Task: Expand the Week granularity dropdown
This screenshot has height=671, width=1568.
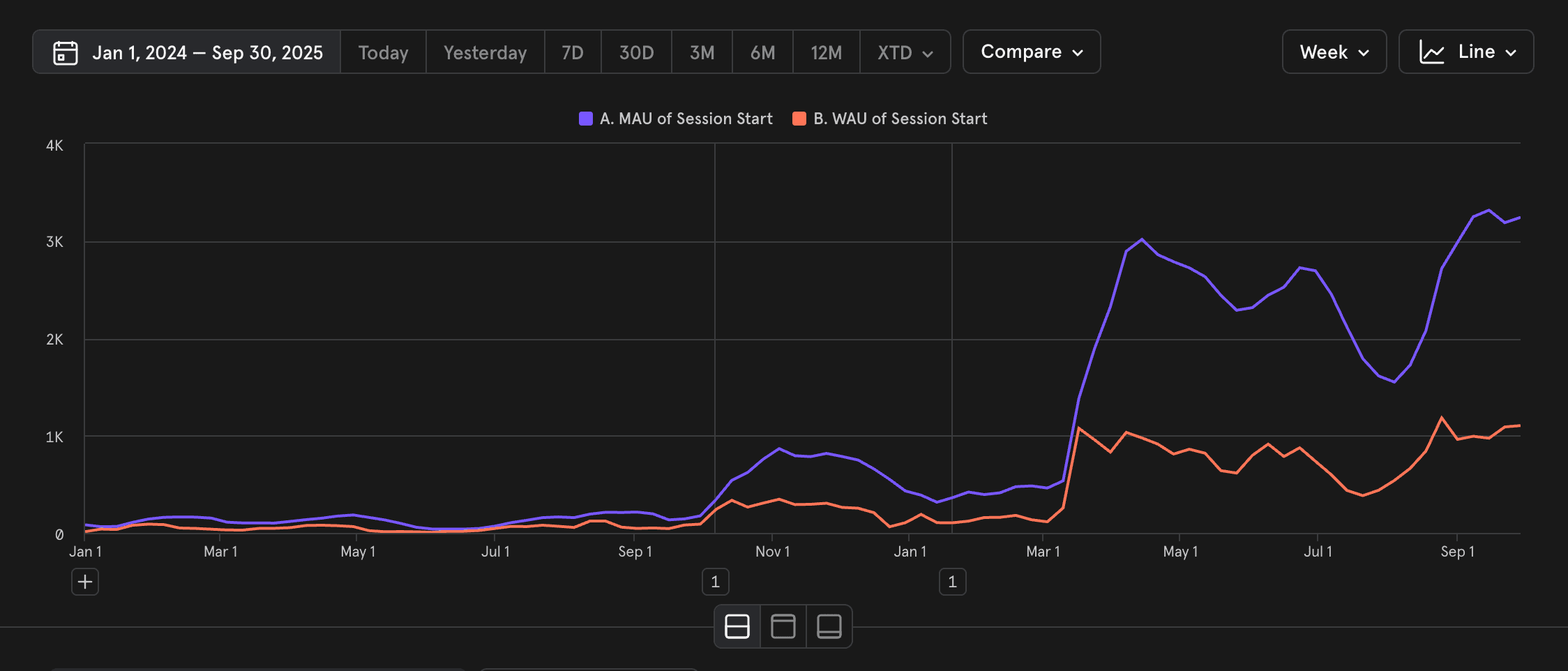Action: [x=1334, y=52]
